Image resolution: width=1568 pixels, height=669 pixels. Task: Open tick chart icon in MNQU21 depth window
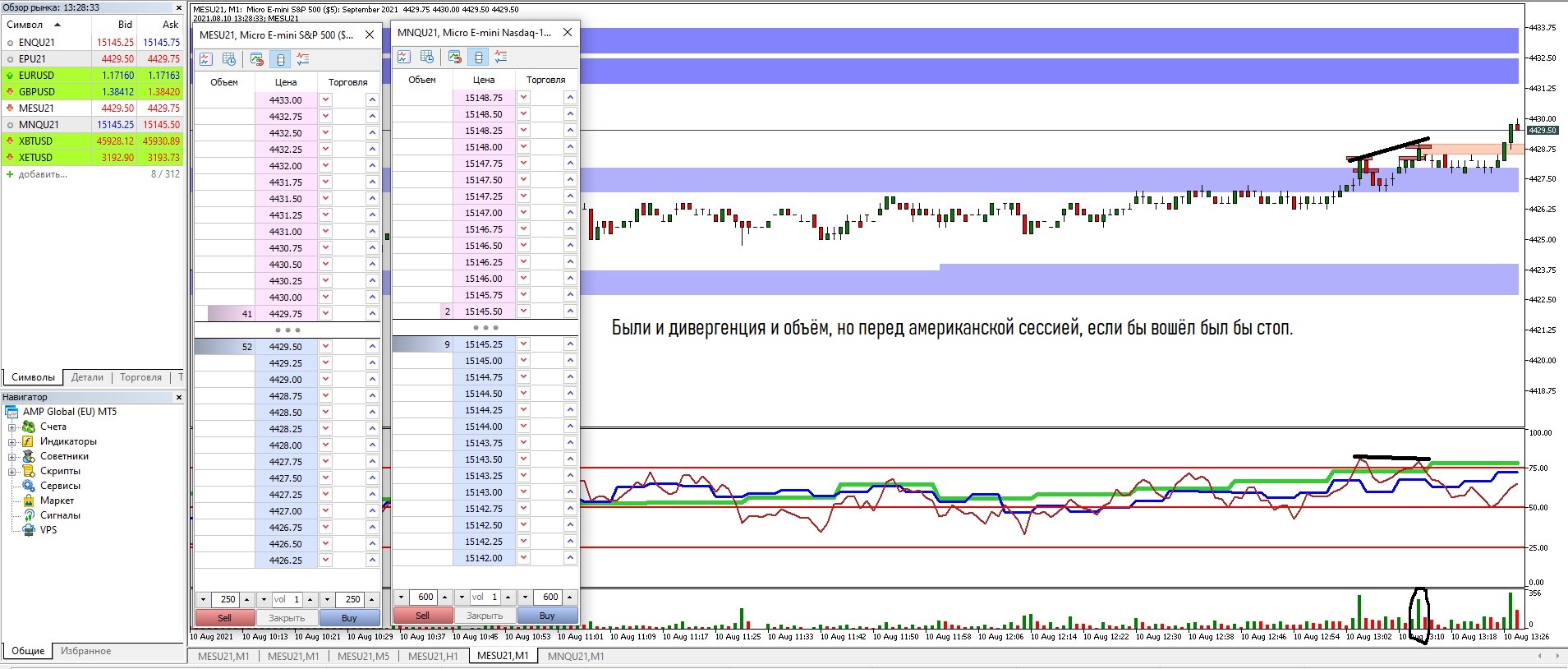(x=404, y=57)
